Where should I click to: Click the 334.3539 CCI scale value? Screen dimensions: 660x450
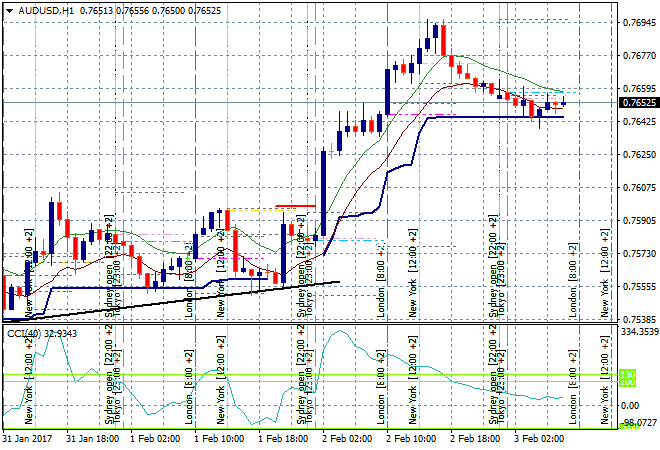click(639, 331)
